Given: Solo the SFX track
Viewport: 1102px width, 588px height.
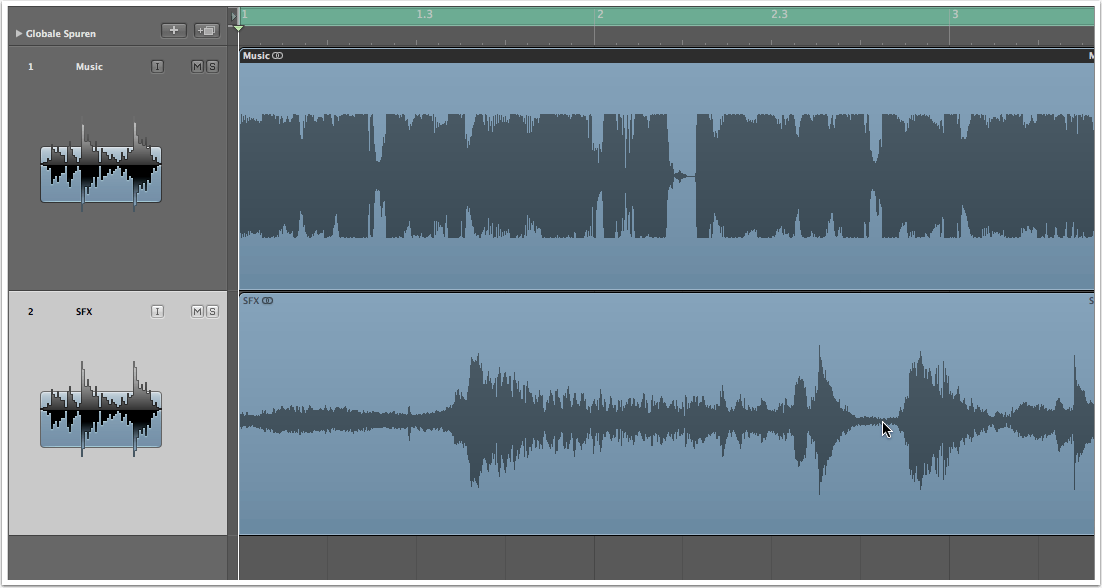Looking at the screenshot, I should pyautogui.click(x=212, y=312).
